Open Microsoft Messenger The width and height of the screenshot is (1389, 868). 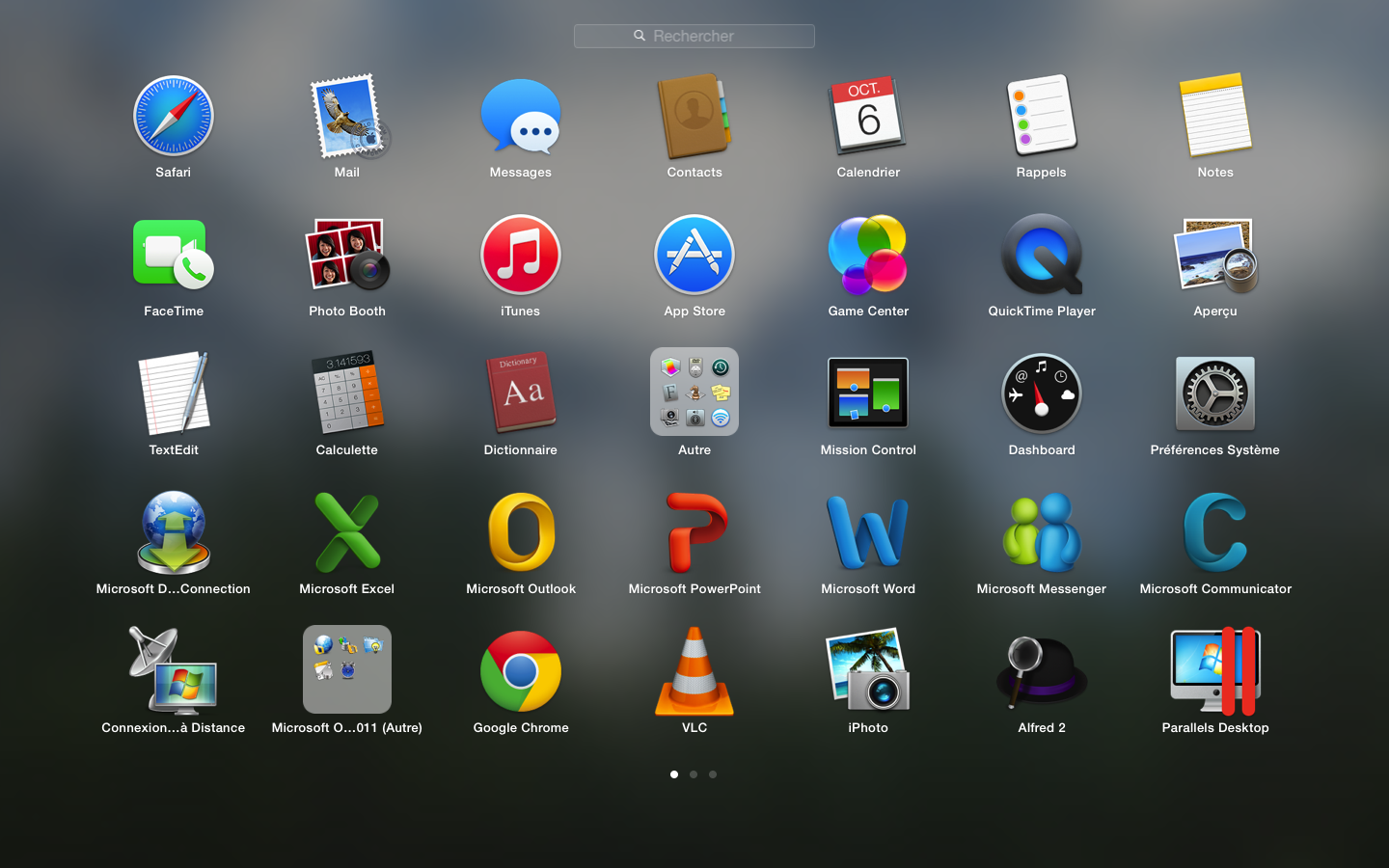(1042, 533)
